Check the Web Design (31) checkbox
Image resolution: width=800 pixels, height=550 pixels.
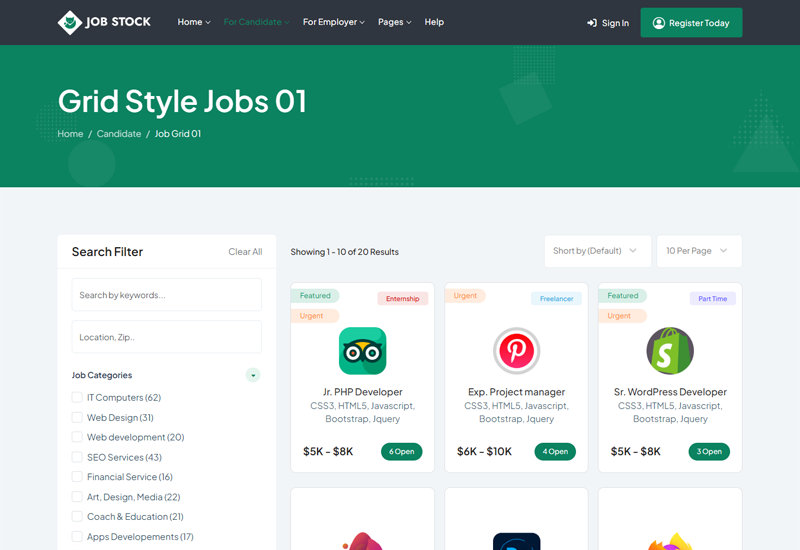77,417
